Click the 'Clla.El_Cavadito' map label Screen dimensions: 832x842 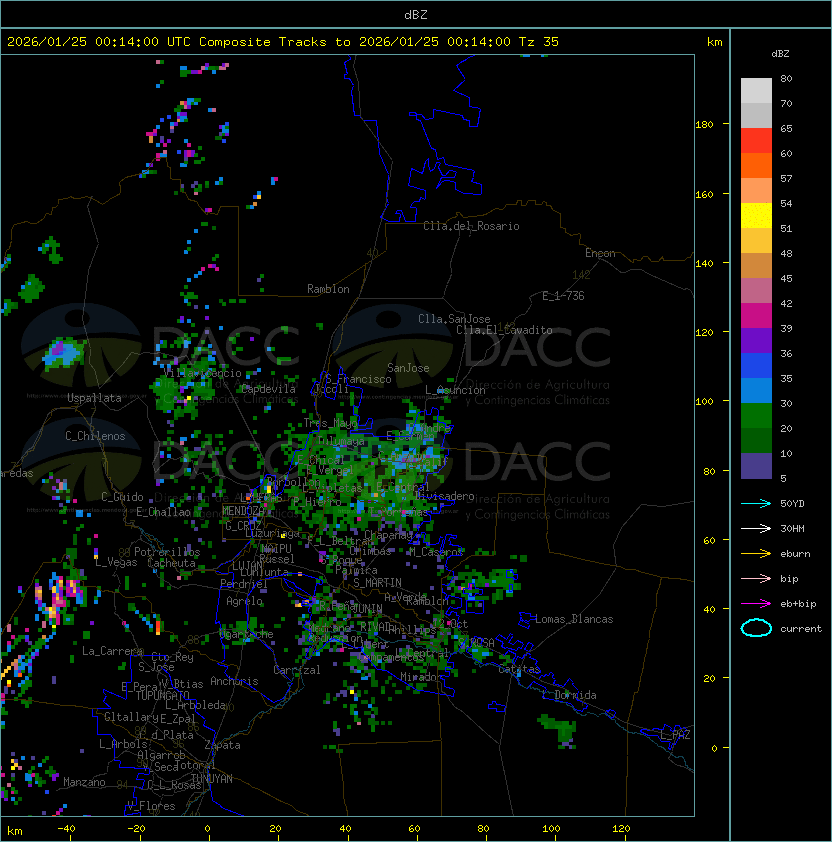pos(504,330)
